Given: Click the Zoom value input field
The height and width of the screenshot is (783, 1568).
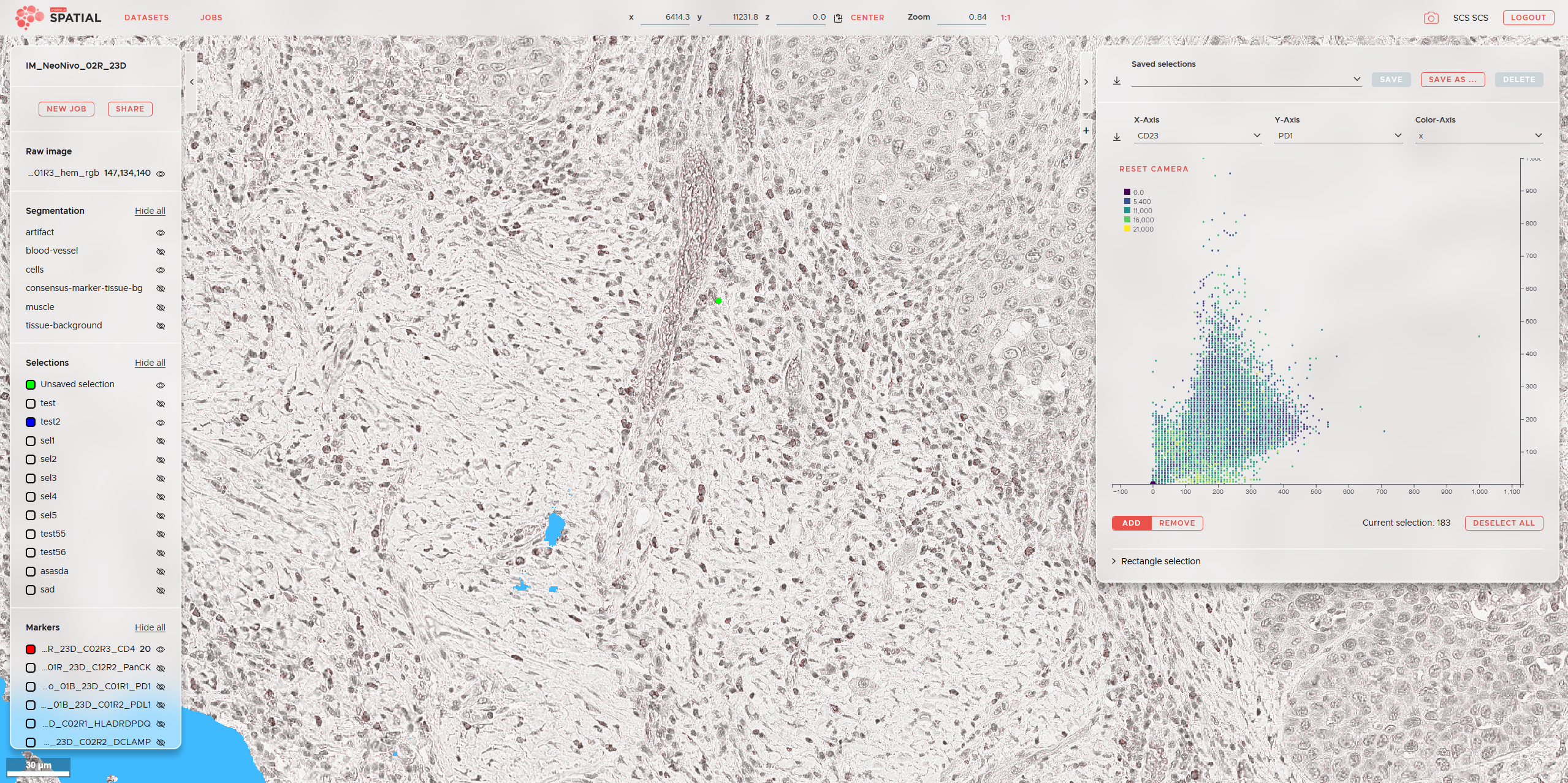Looking at the screenshot, I should 962,17.
